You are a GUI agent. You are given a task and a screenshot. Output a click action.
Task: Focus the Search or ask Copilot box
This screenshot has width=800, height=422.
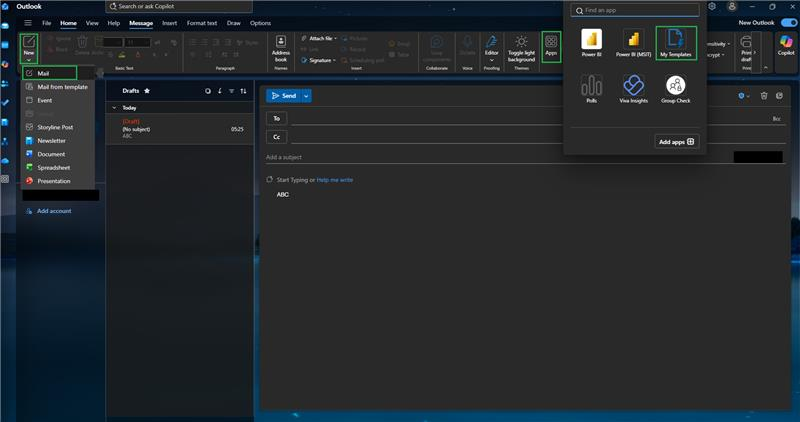pyautogui.click(x=179, y=7)
